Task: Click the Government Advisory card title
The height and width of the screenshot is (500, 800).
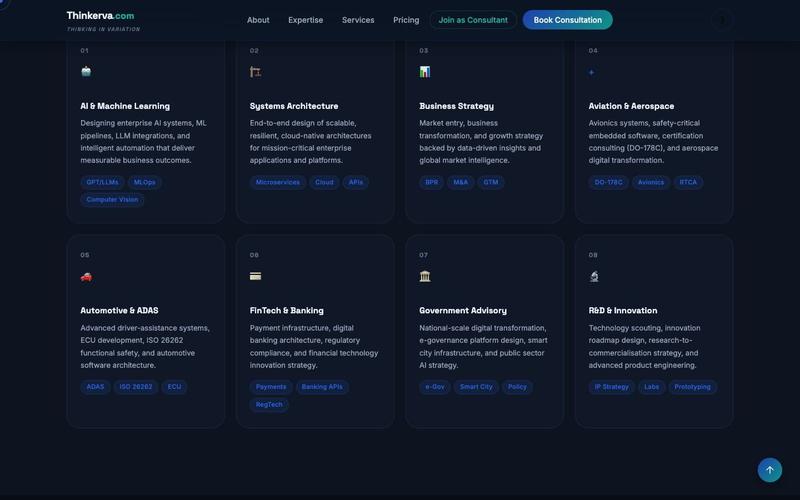Action: [x=463, y=310]
